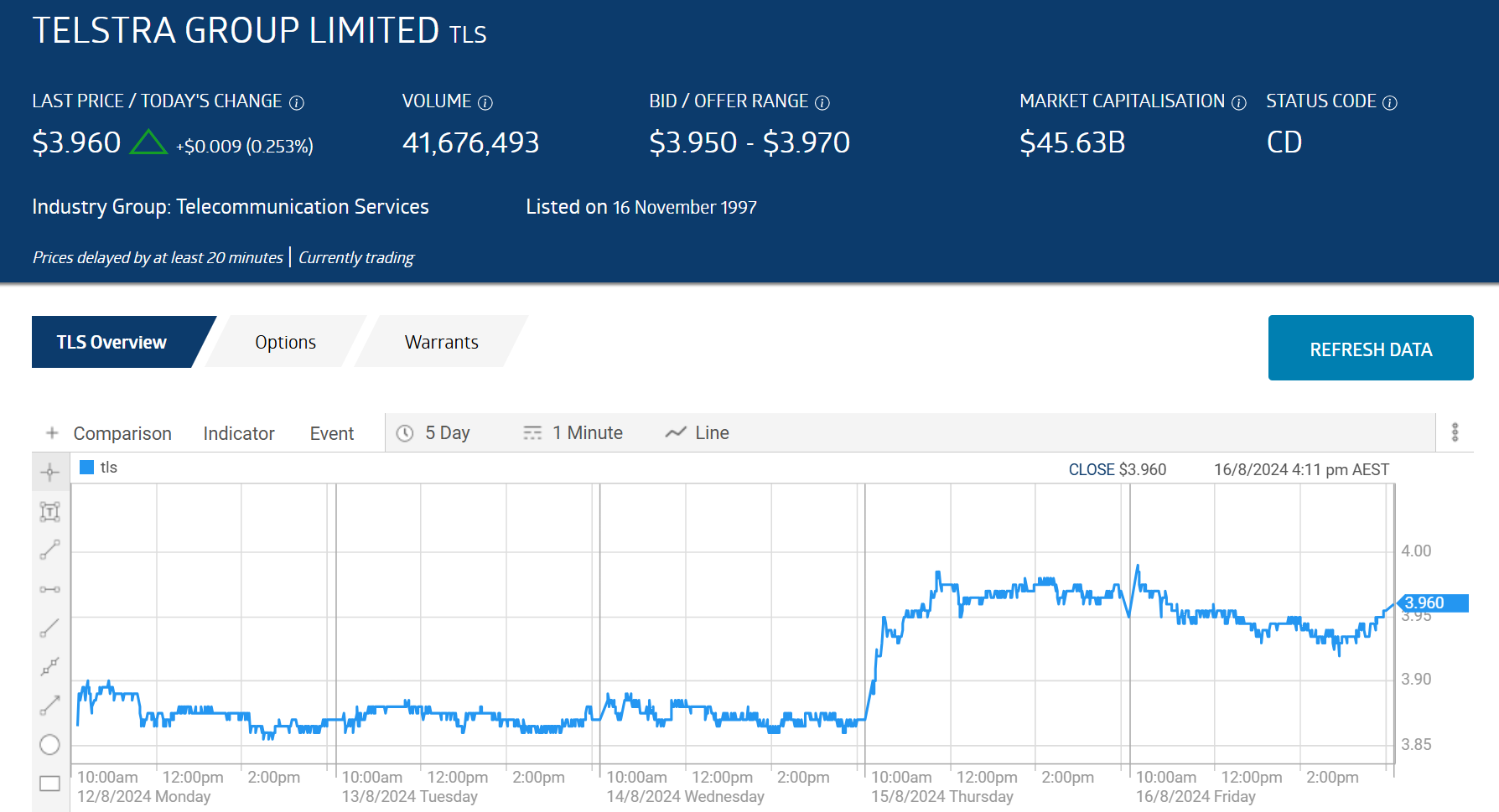
Task: Select the arrow line drawing tool
Action: click(x=50, y=706)
